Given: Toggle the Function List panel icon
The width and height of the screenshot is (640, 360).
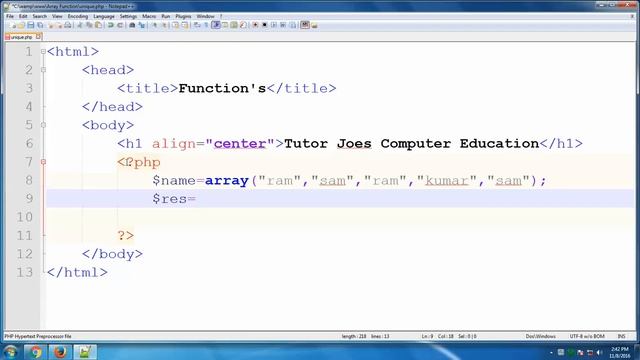Looking at the screenshot, I should click(x=243, y=25).
